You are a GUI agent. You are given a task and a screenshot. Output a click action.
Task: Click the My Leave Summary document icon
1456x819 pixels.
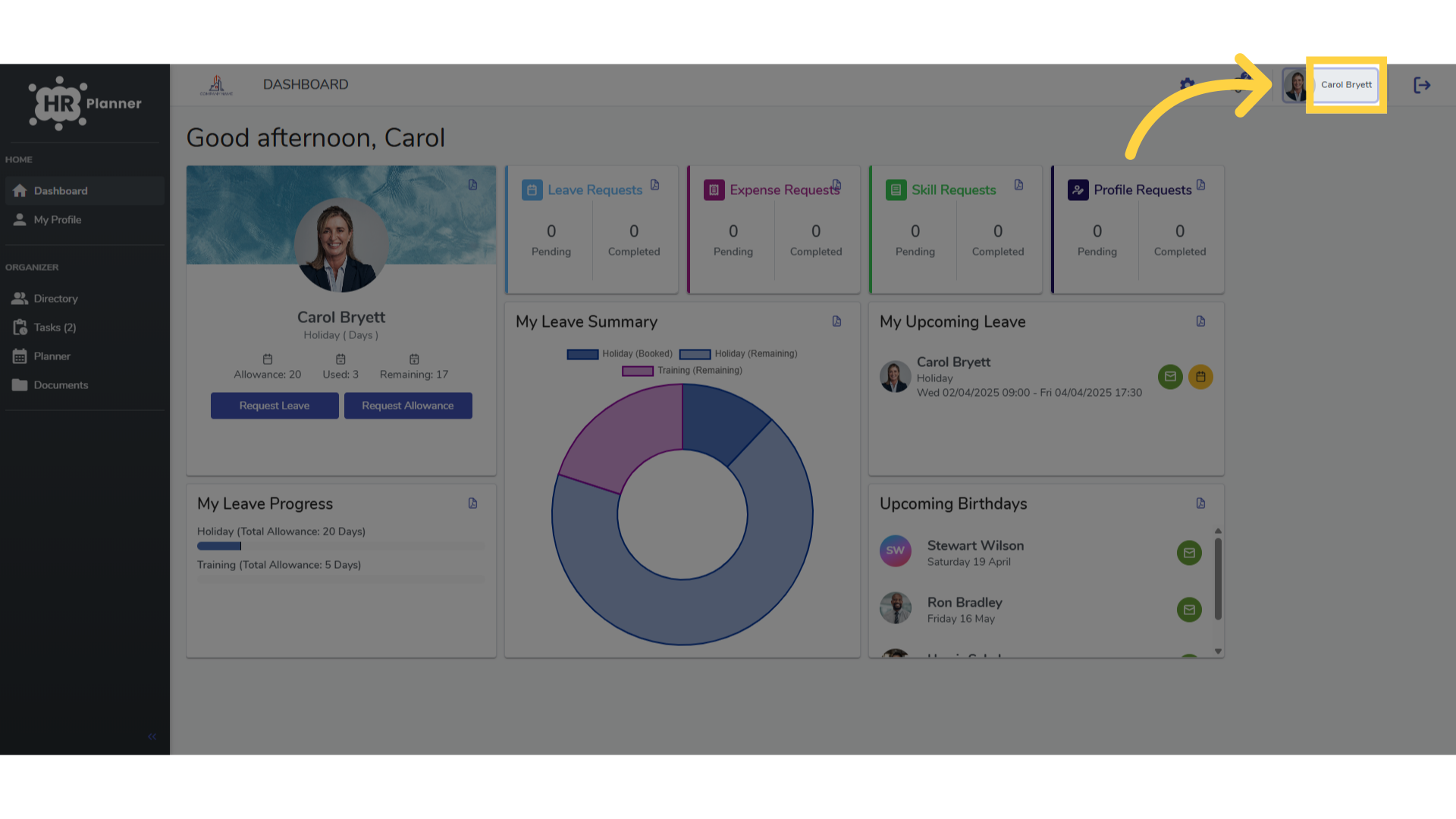836,322
